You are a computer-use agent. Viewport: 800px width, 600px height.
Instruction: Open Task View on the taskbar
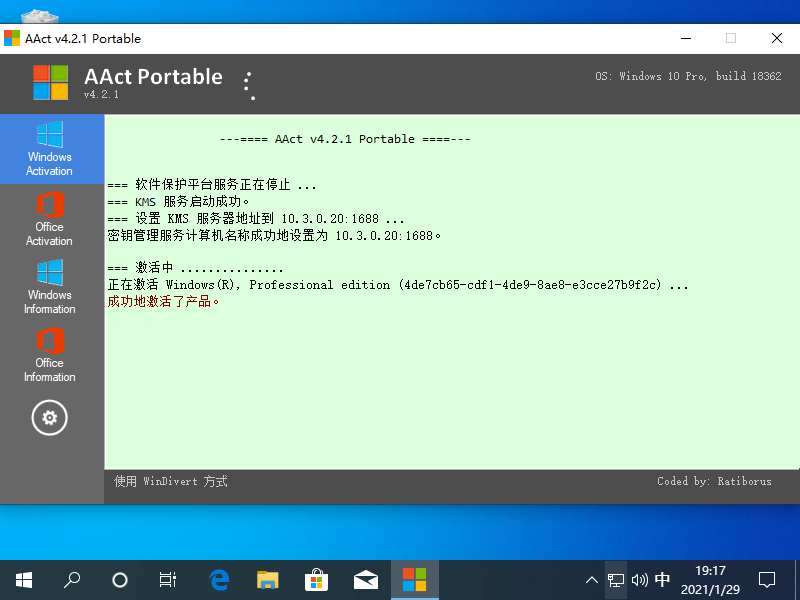[167, 579]
